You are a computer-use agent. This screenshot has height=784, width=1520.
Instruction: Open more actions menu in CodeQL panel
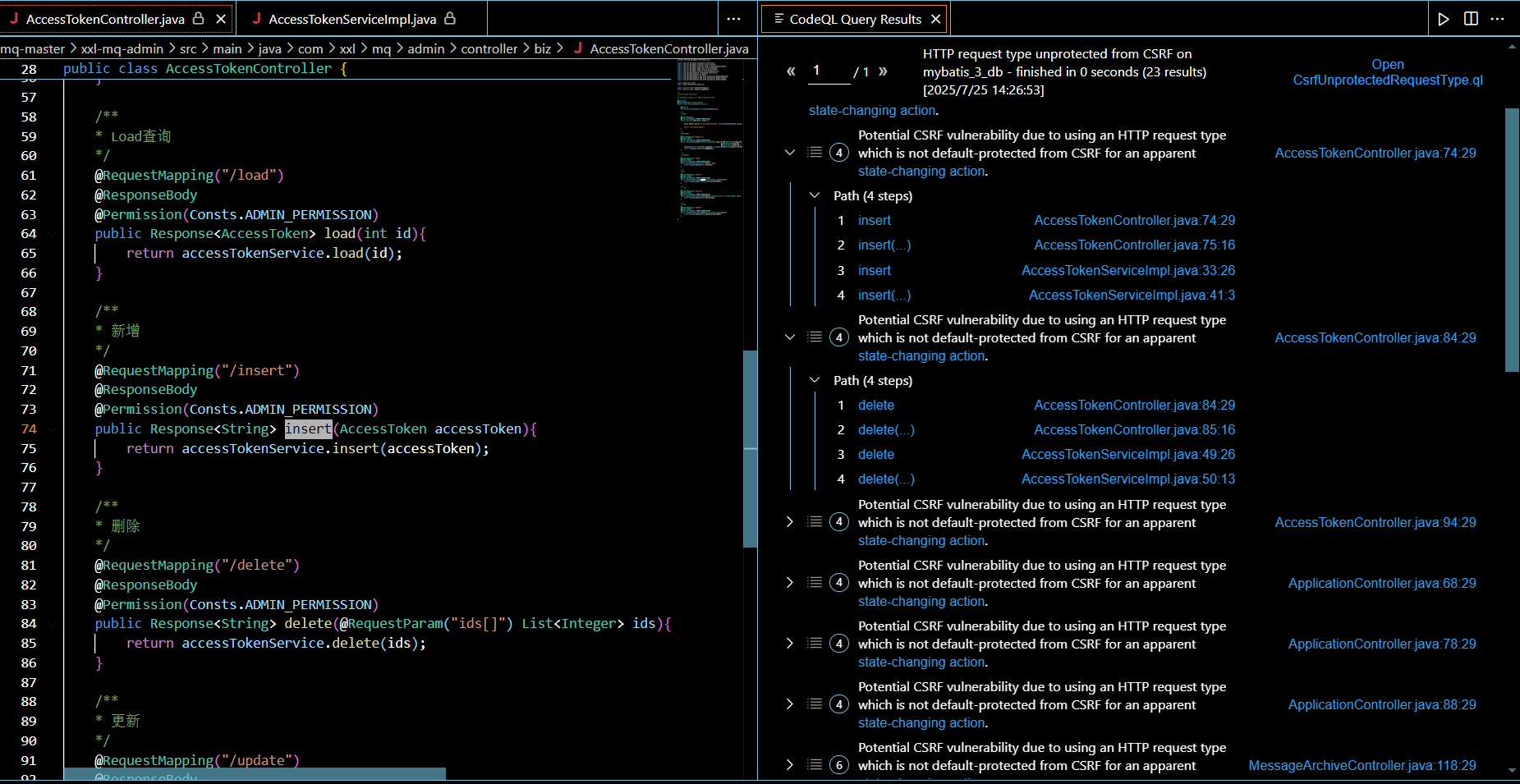pos(1498,19)
